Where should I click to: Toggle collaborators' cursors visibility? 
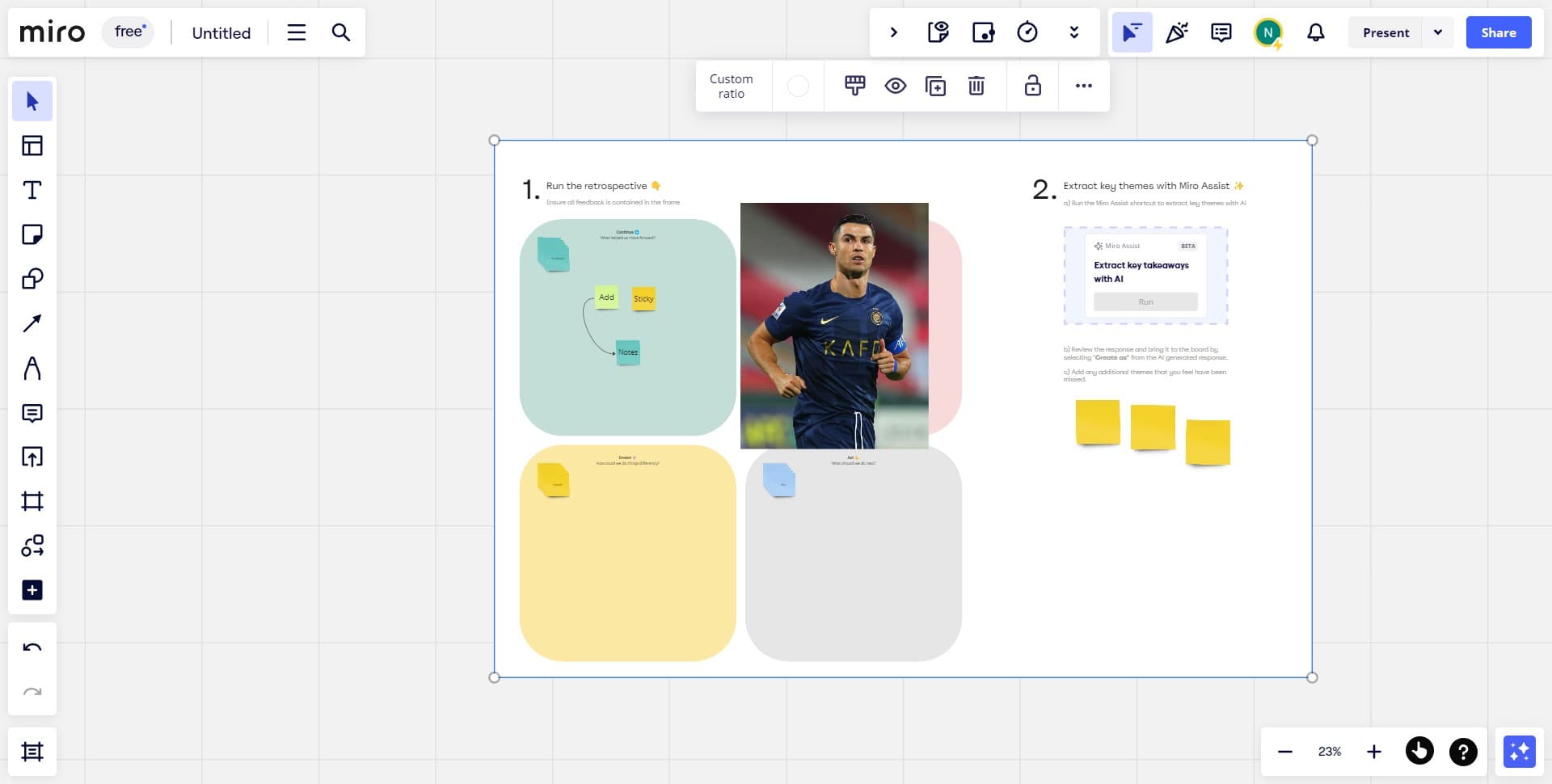point(1132,32)
